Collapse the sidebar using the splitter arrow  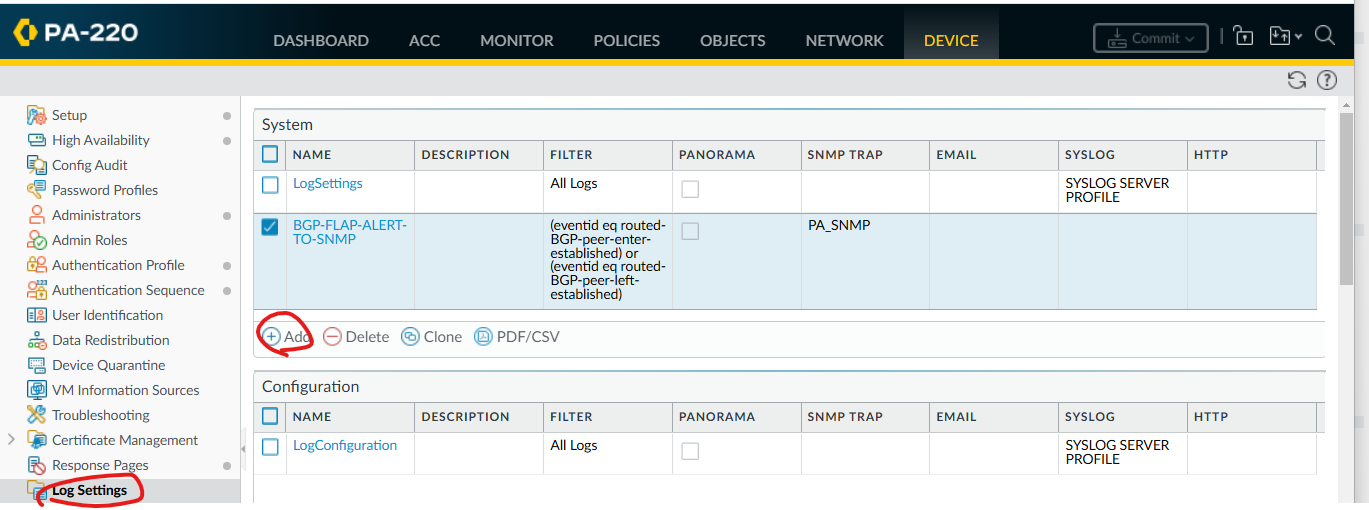tap(245, 448)
